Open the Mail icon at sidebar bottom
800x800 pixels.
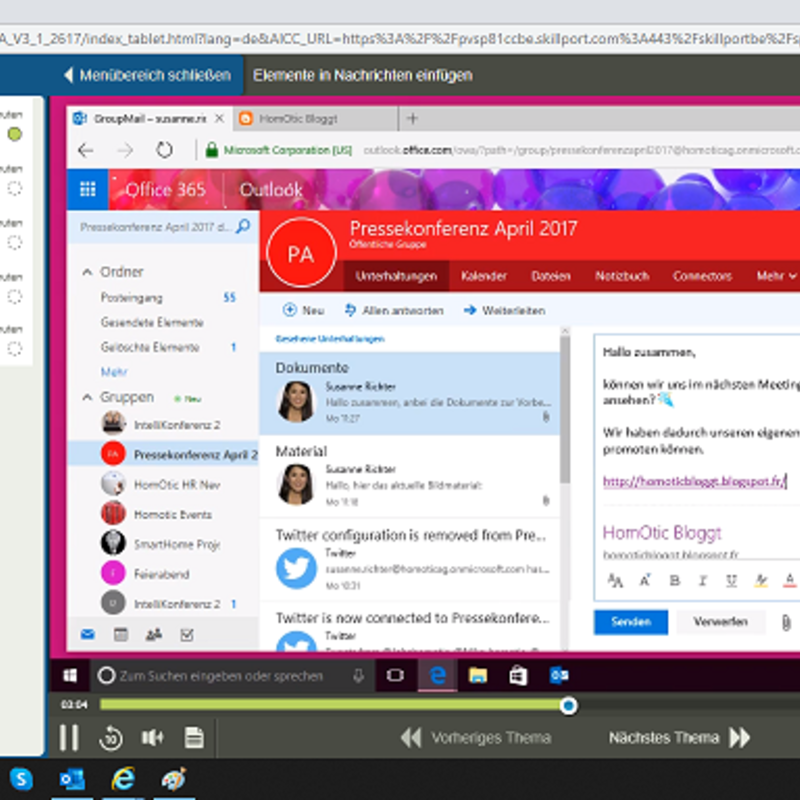point(88,634)
